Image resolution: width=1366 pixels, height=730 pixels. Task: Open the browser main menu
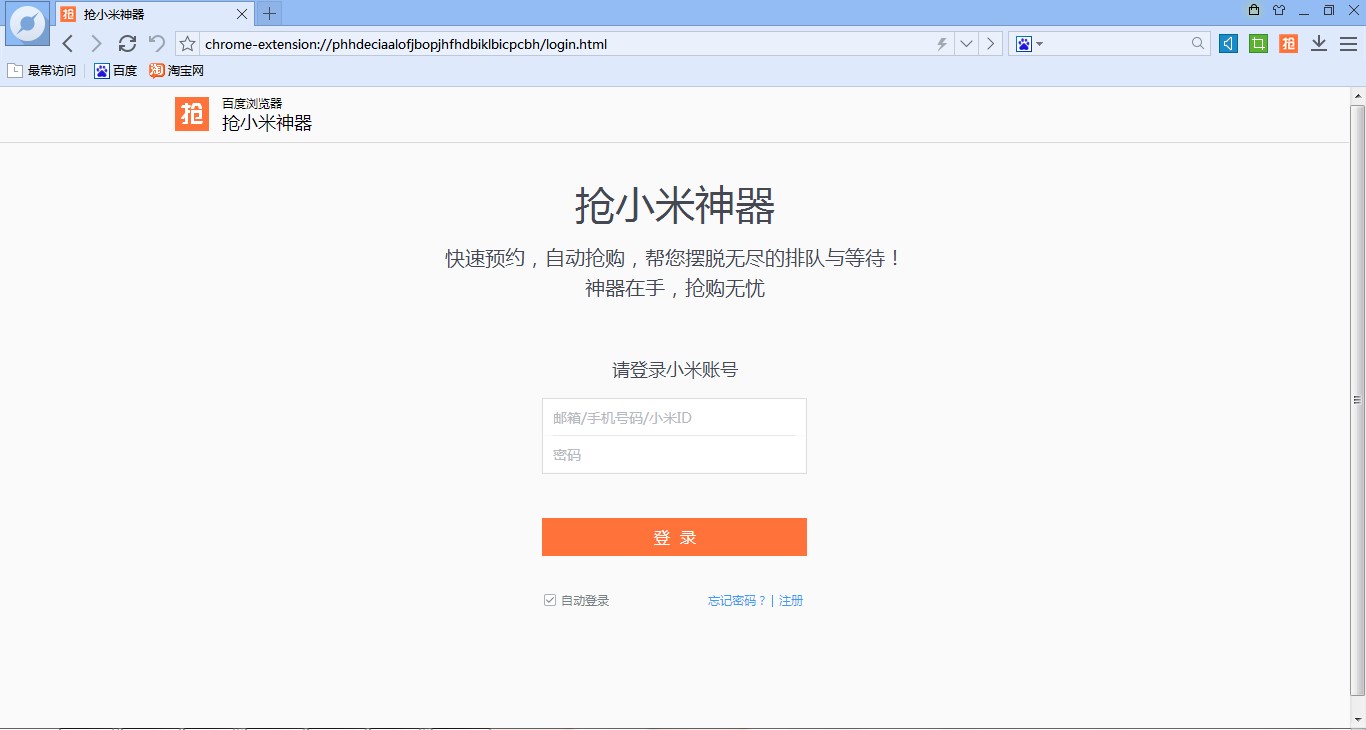[1348, 44]
